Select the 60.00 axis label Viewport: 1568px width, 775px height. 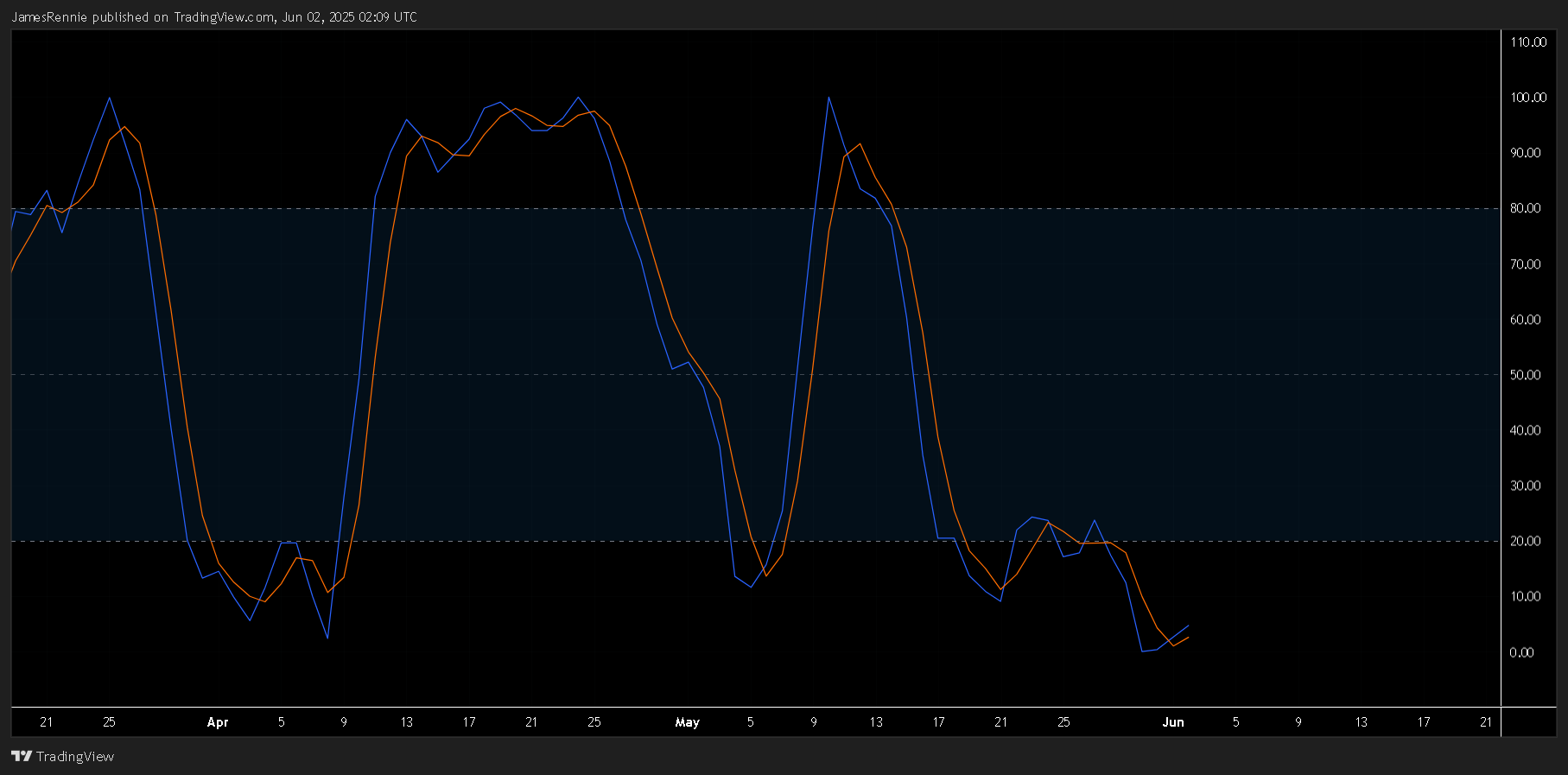1526,320
